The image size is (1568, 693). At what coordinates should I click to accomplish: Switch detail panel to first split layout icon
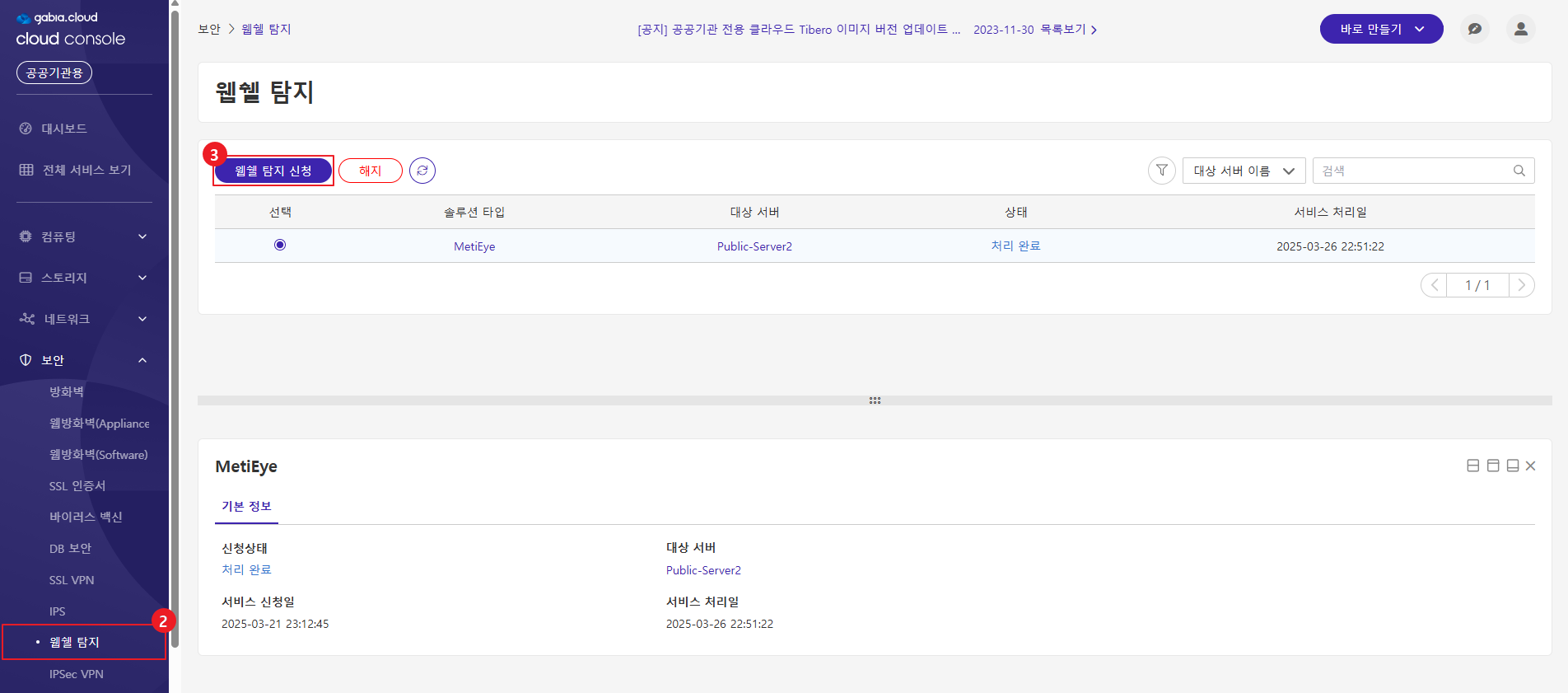pos(1473,466)
